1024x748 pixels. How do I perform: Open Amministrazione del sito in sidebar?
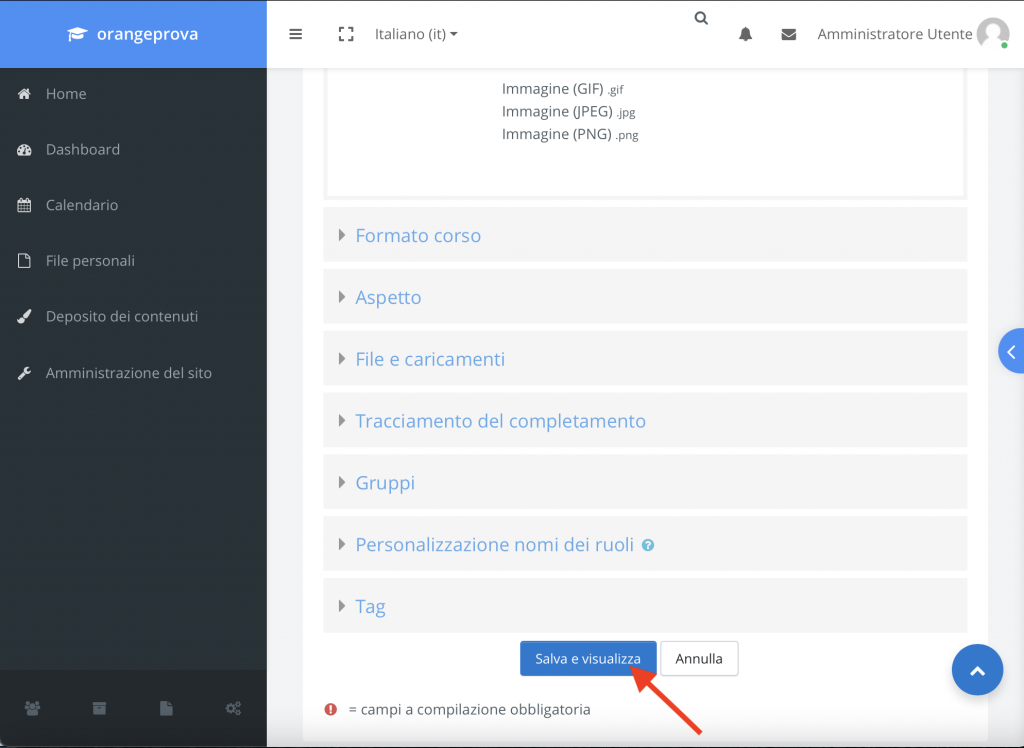click(129, 373)
